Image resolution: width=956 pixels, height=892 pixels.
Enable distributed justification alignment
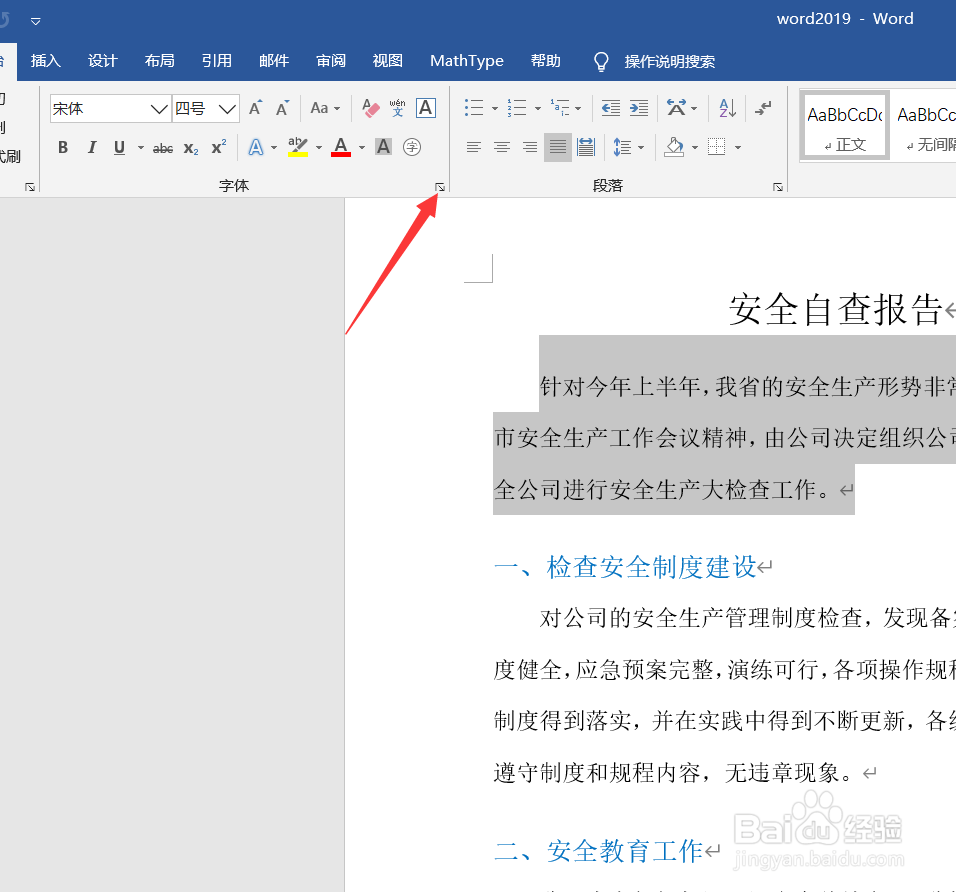(585, 147)
